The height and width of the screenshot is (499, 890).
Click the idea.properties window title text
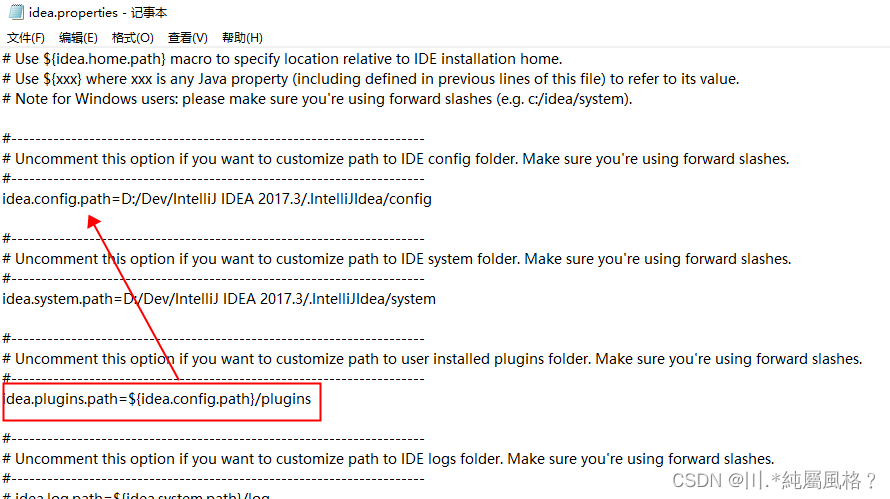[98, 12]
